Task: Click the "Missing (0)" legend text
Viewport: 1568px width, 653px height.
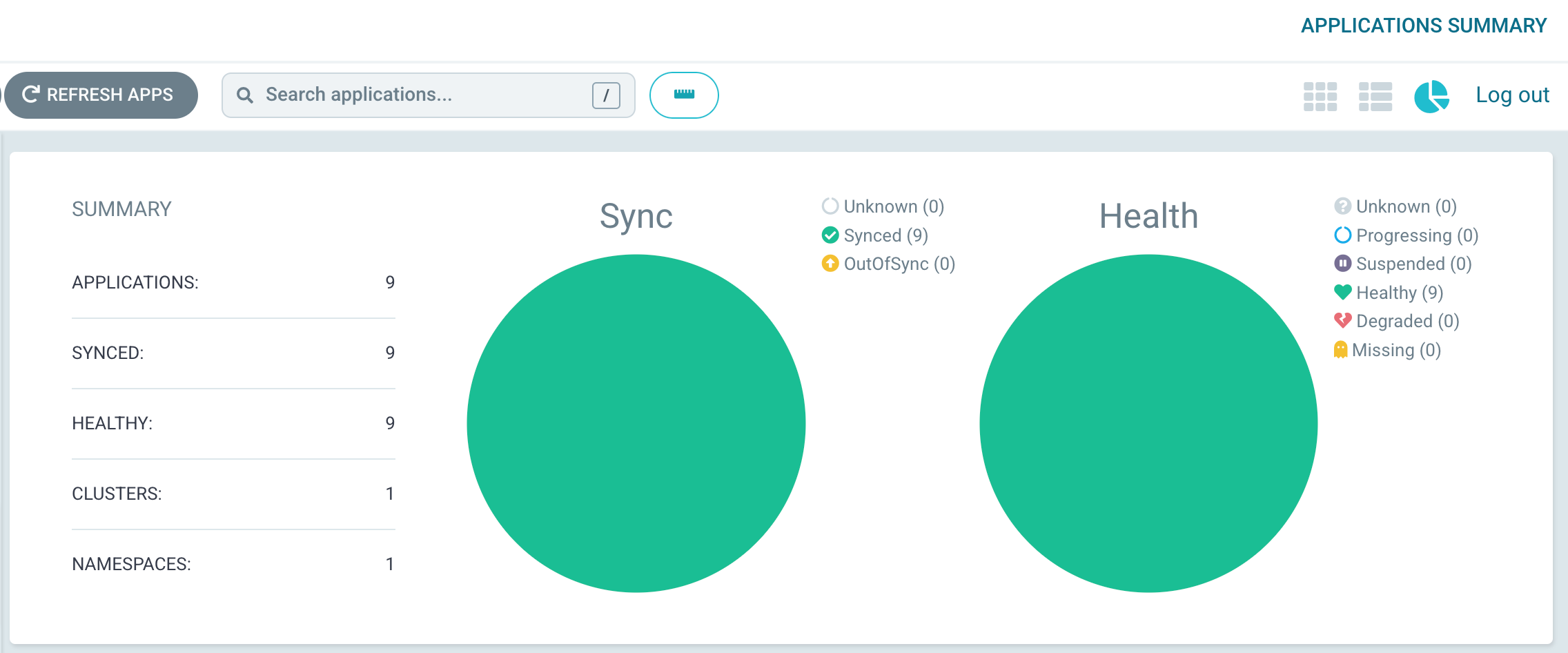Action: point(1397,351)
